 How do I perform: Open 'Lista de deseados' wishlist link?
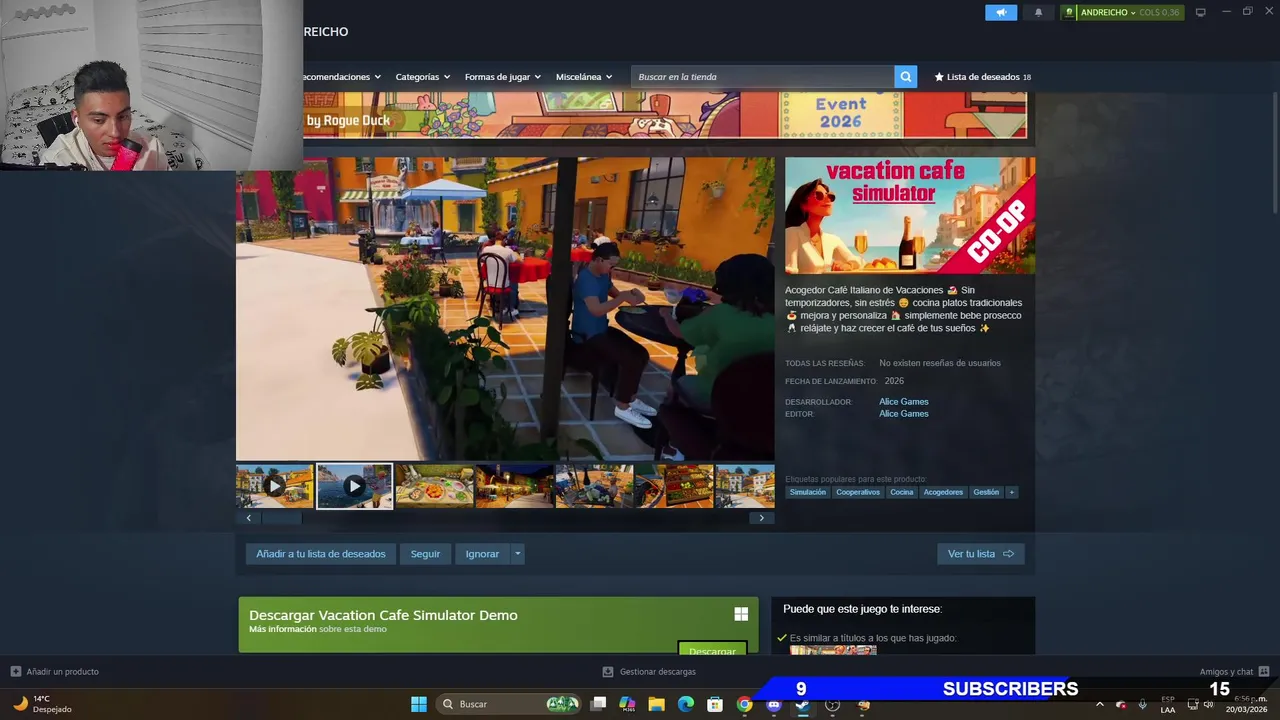(x=982, y=77)
